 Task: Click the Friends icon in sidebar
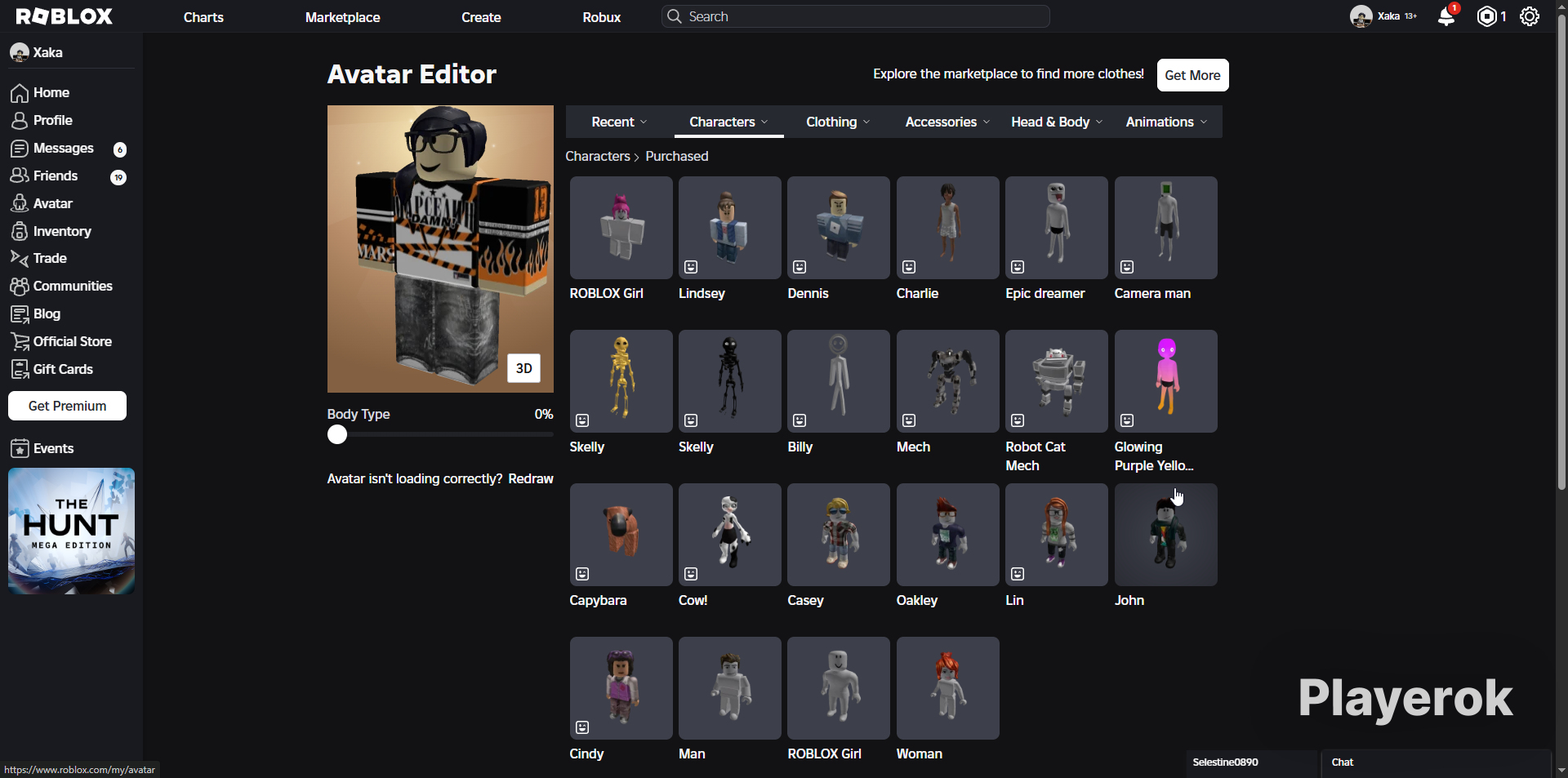20,176
